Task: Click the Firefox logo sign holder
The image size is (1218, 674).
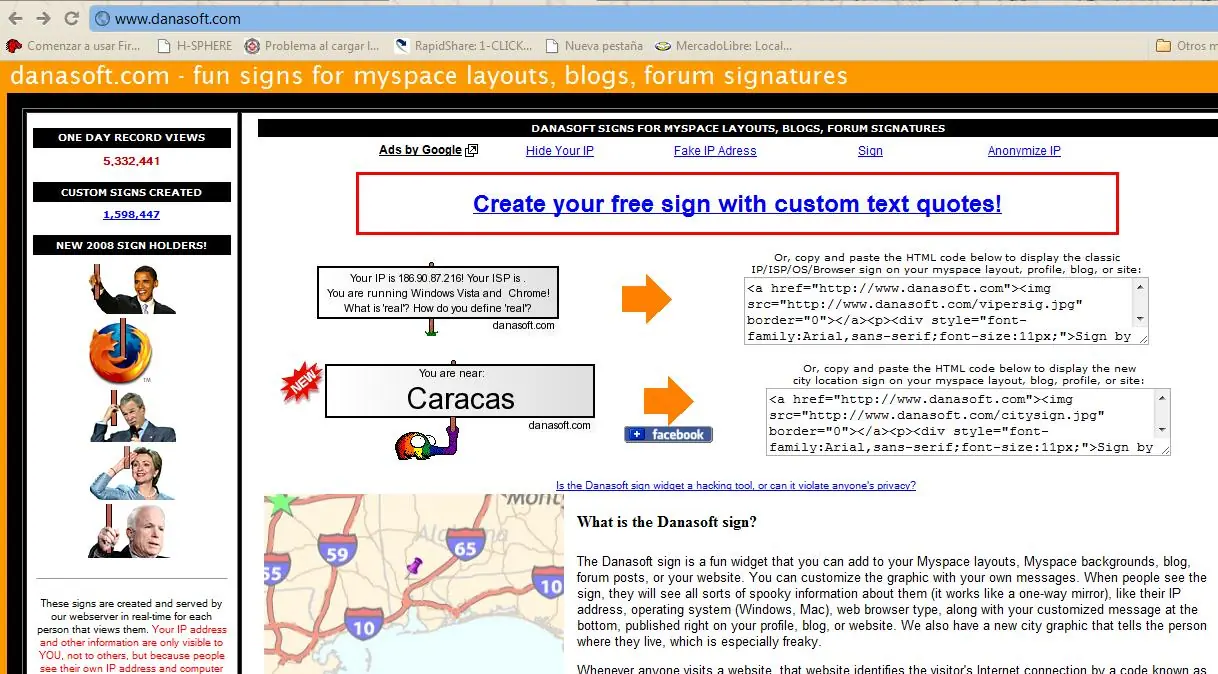Action: [x=120, y=353]
